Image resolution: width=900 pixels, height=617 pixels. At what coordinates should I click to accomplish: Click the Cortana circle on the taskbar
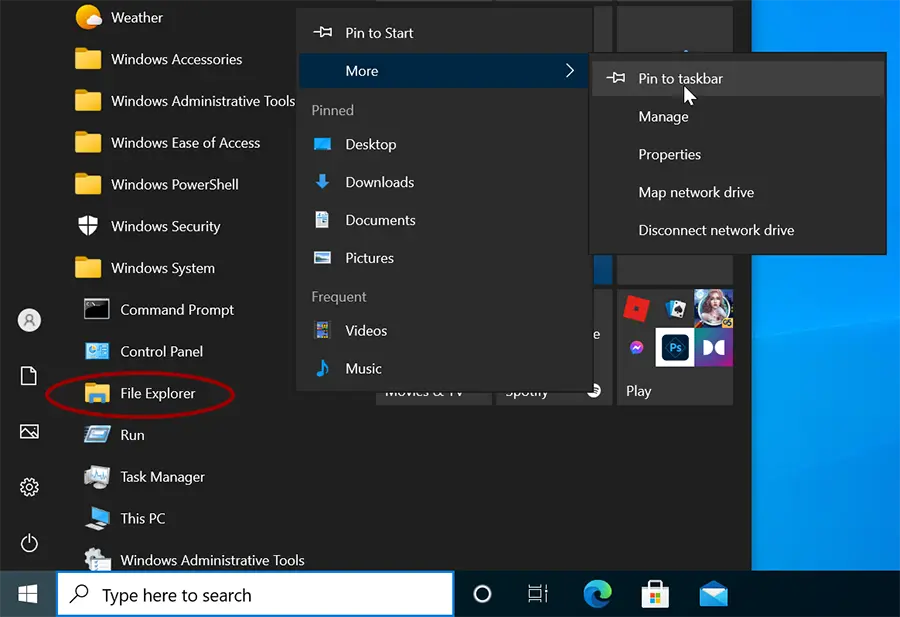(x=482, y=593)
